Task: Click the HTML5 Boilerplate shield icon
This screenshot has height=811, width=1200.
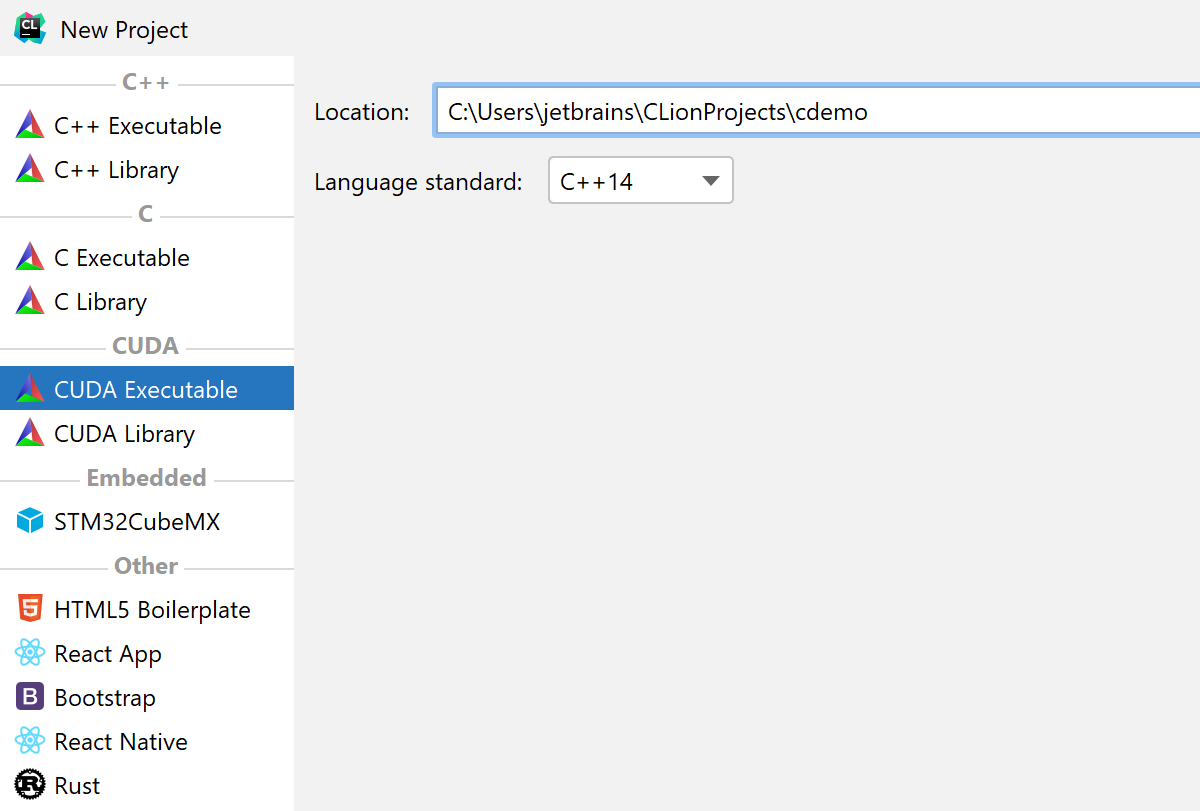Action: click(x=30, y=609)
